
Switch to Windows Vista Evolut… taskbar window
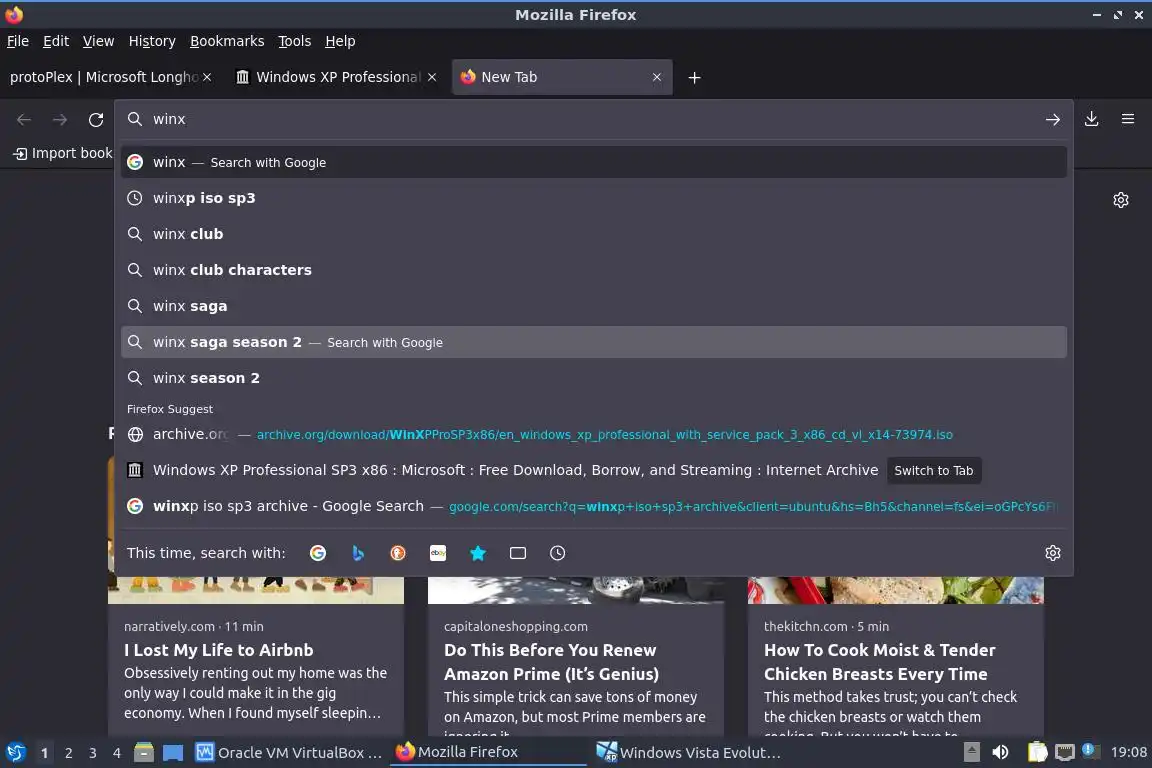[688, 753]
